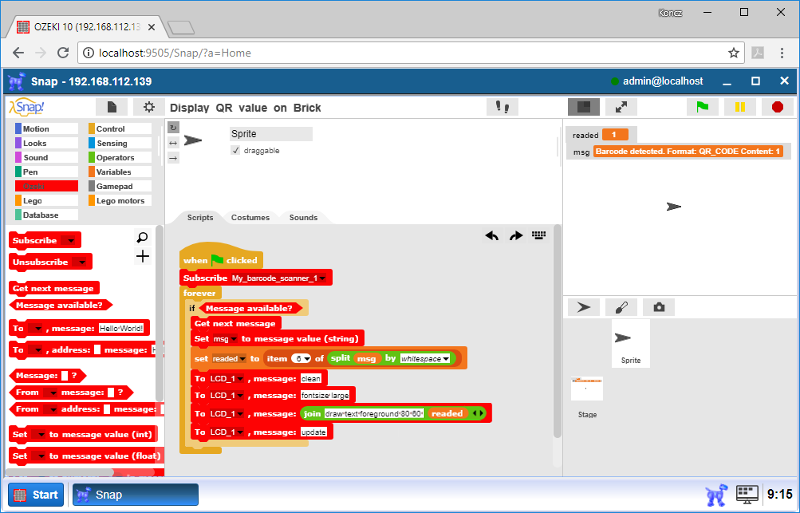Search blocks with magnifier icon
Screen dimensions: 800x513
tap(142, 237)
